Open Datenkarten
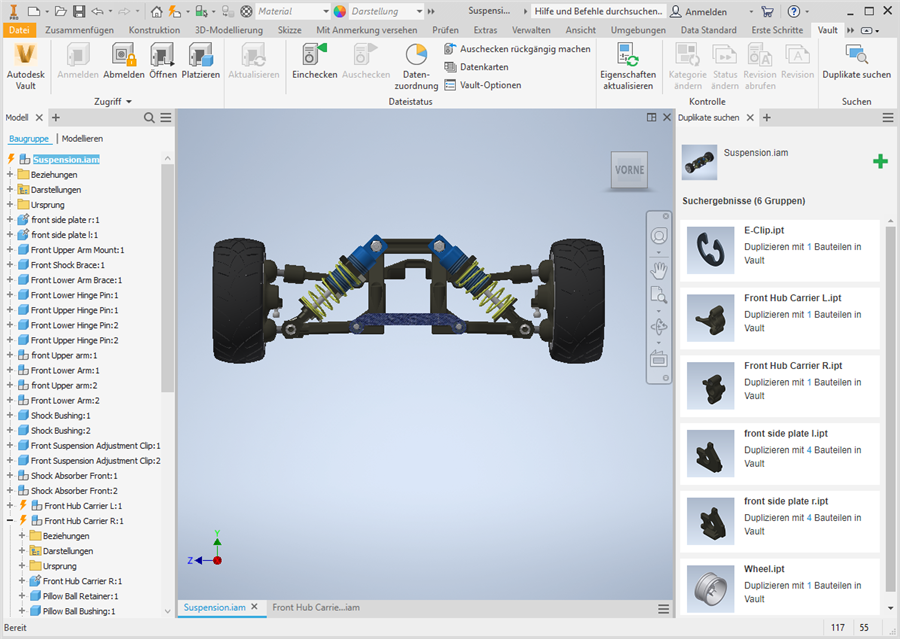900x639 pixels. coord(476,67)
